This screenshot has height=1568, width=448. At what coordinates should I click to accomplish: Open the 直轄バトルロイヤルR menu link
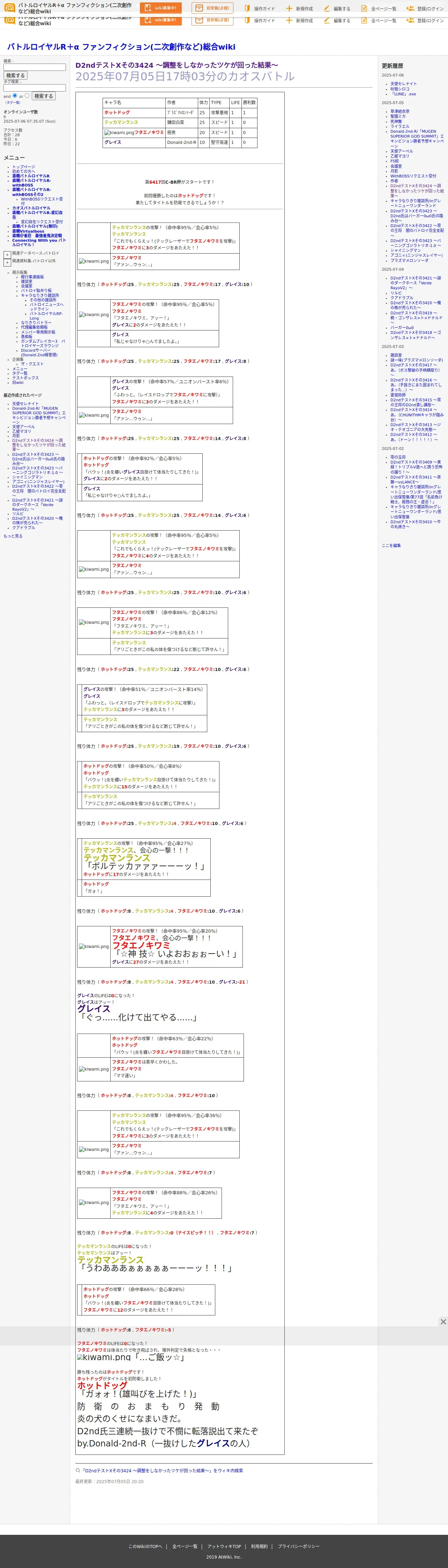click(31, 176)
